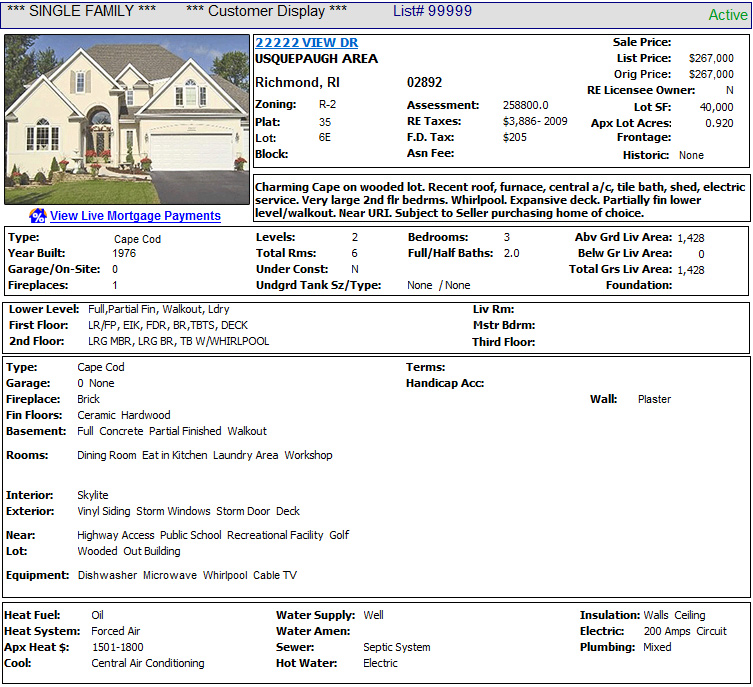Click the Cool value Central Air Conditioning
Screen dimensions: 753x687
[148, 663]
